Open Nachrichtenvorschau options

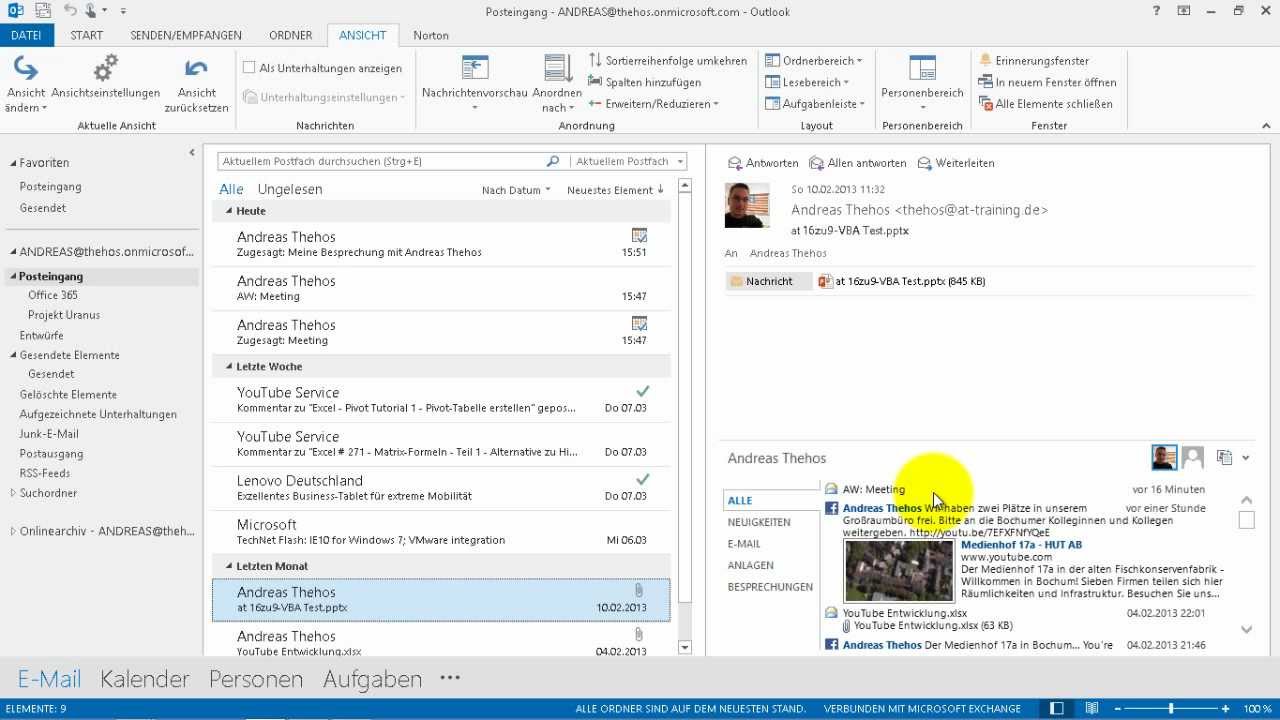[x=474, y=84]
